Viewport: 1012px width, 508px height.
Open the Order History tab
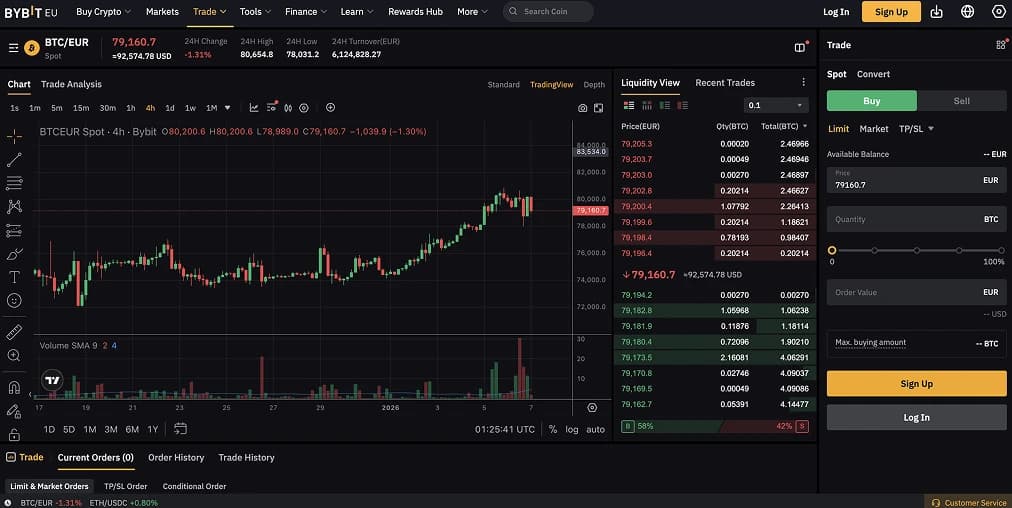[x=176, y=457]
